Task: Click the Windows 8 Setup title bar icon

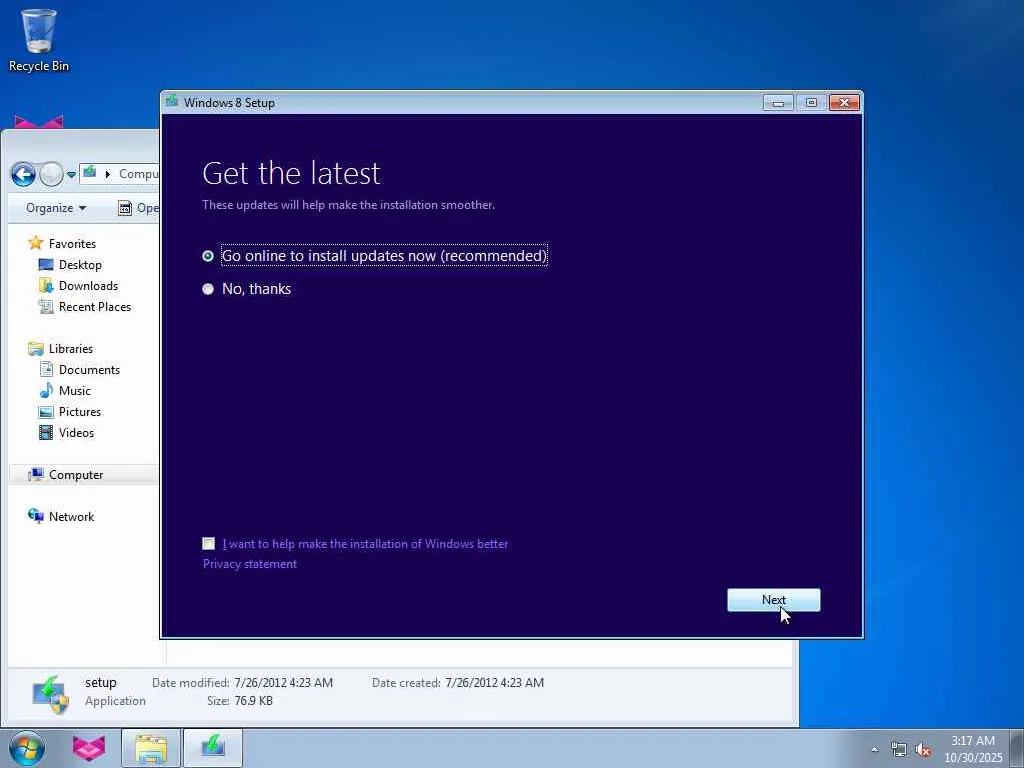Action: point(172,101)
